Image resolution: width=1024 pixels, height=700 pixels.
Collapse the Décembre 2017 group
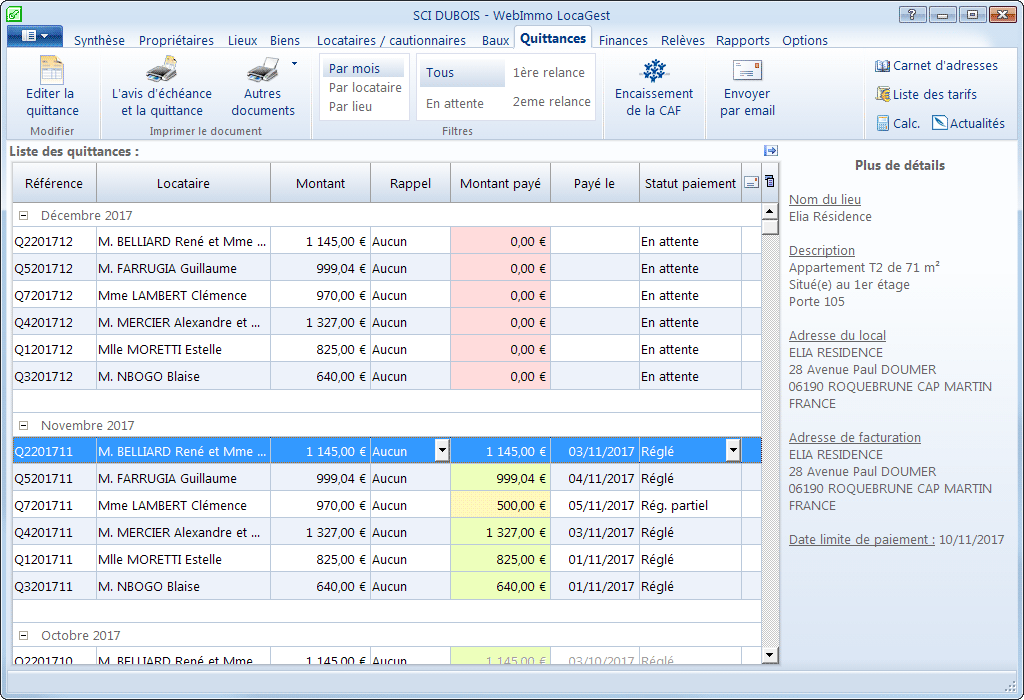point(22,216)
